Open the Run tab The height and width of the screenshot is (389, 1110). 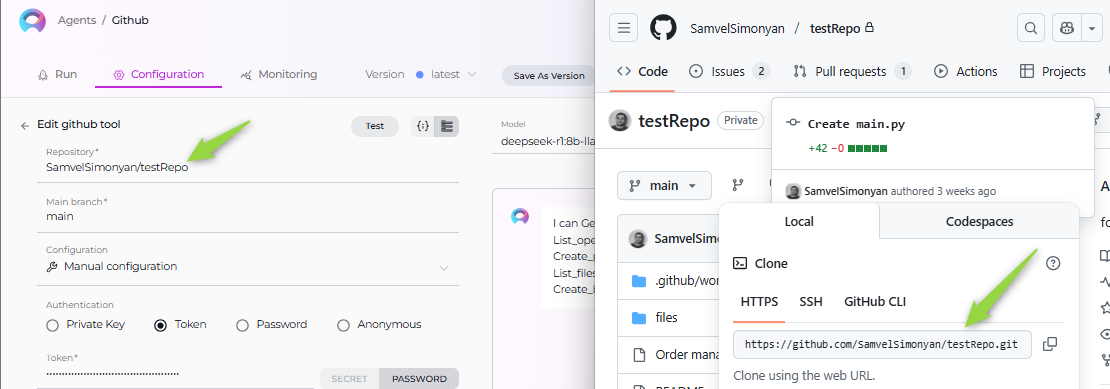[x=57, y=74]
